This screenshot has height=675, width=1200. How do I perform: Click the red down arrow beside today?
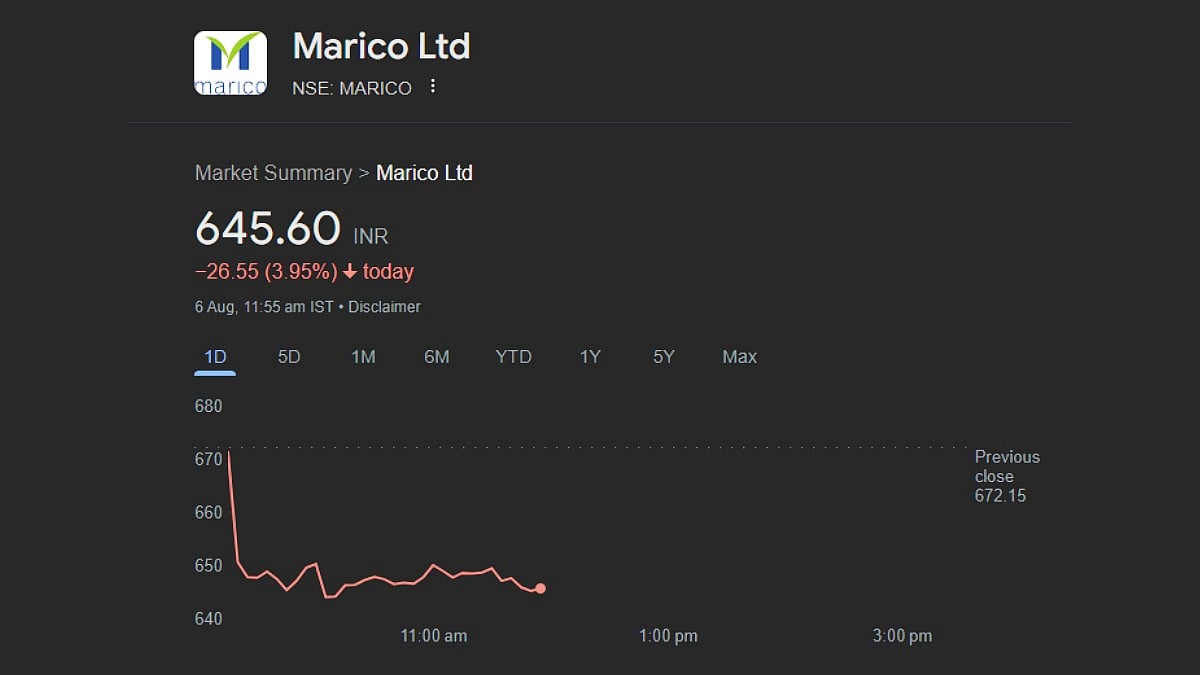349,272
